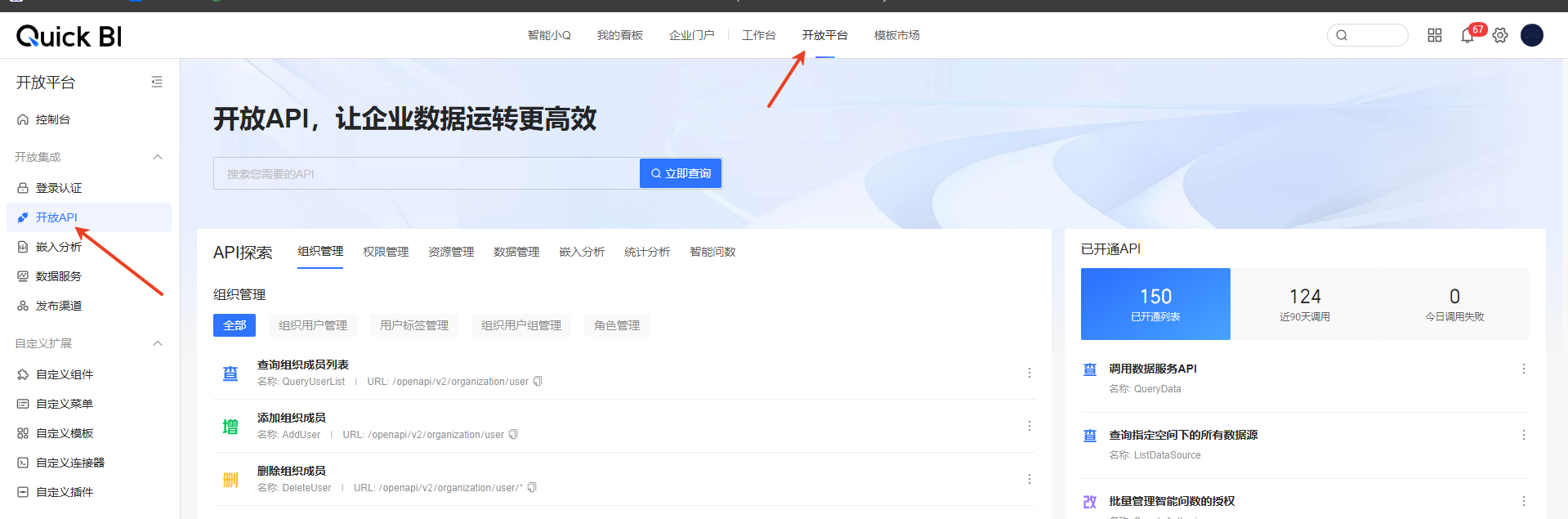This screenshot has width=1568, height=519.
Task: Open more options for 查询组织成员列表
Action: pos(1029,373)
